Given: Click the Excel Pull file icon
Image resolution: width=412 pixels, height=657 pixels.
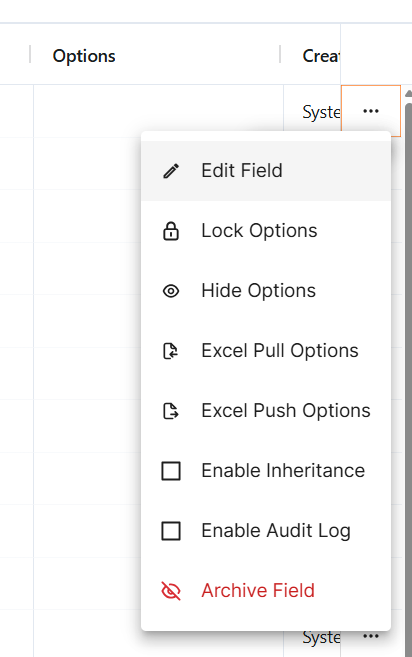Looking at the screenshot, I should pyautogui.click(x=171, y=351).
